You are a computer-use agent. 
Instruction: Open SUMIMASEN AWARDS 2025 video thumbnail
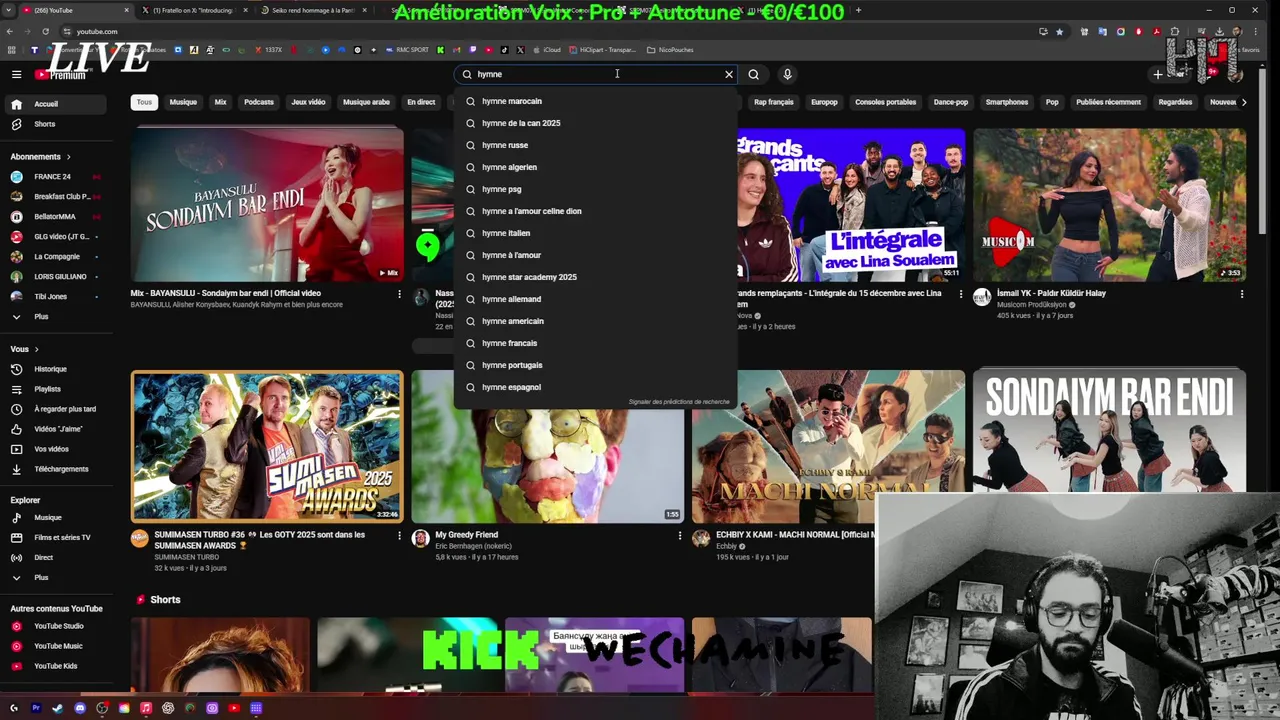[267, 447]
